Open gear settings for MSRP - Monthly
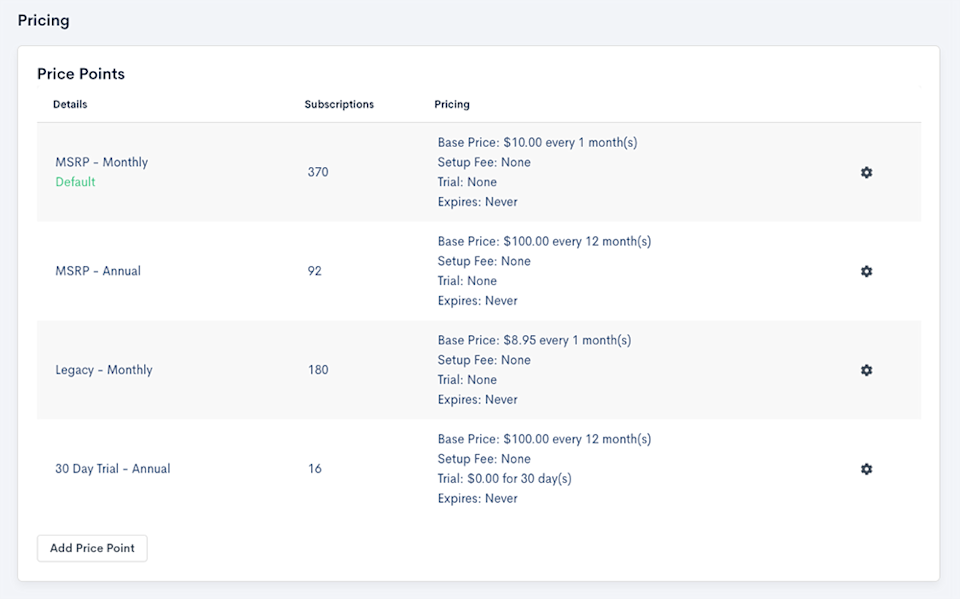Screen dimensions: 960x599 coord(866,172)
